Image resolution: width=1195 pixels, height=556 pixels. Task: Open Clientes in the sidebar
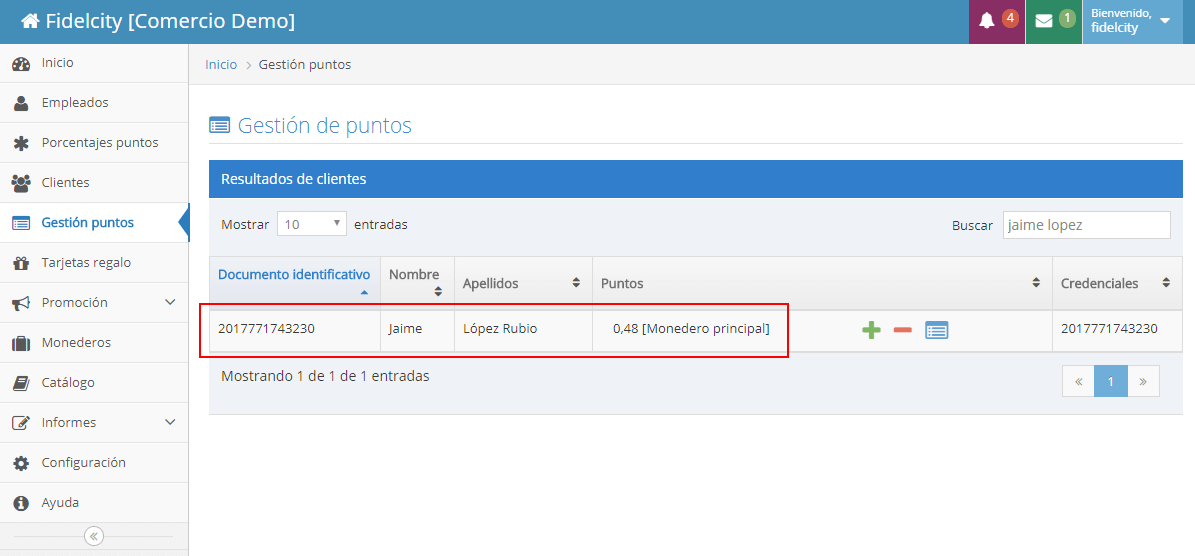coord(65,183)
